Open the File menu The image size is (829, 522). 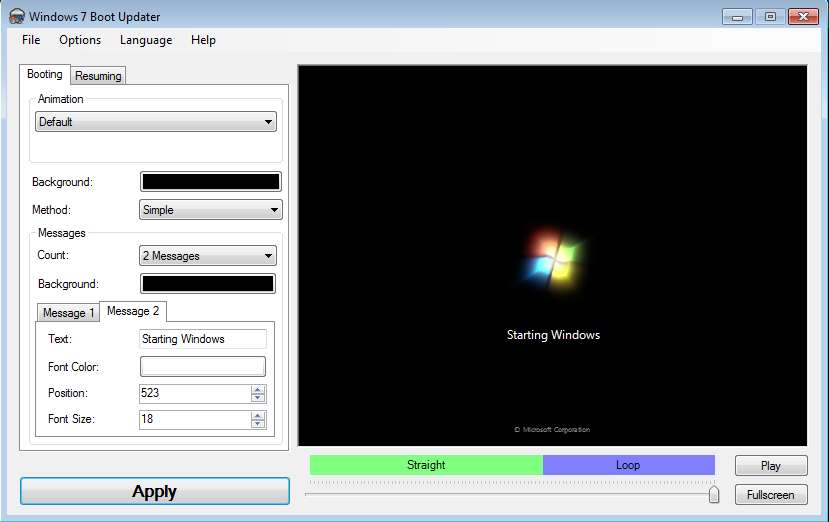click(x=31, y=40)
